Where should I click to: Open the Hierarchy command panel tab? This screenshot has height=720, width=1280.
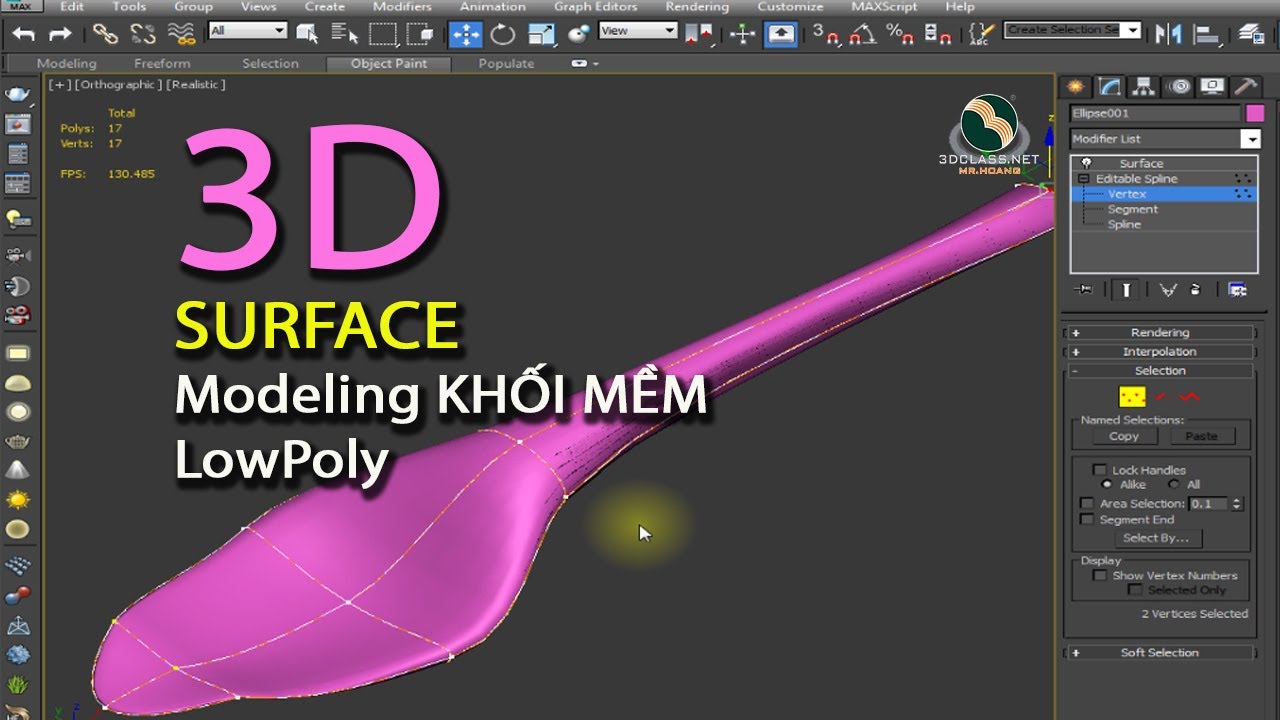tap(1143, 86)
